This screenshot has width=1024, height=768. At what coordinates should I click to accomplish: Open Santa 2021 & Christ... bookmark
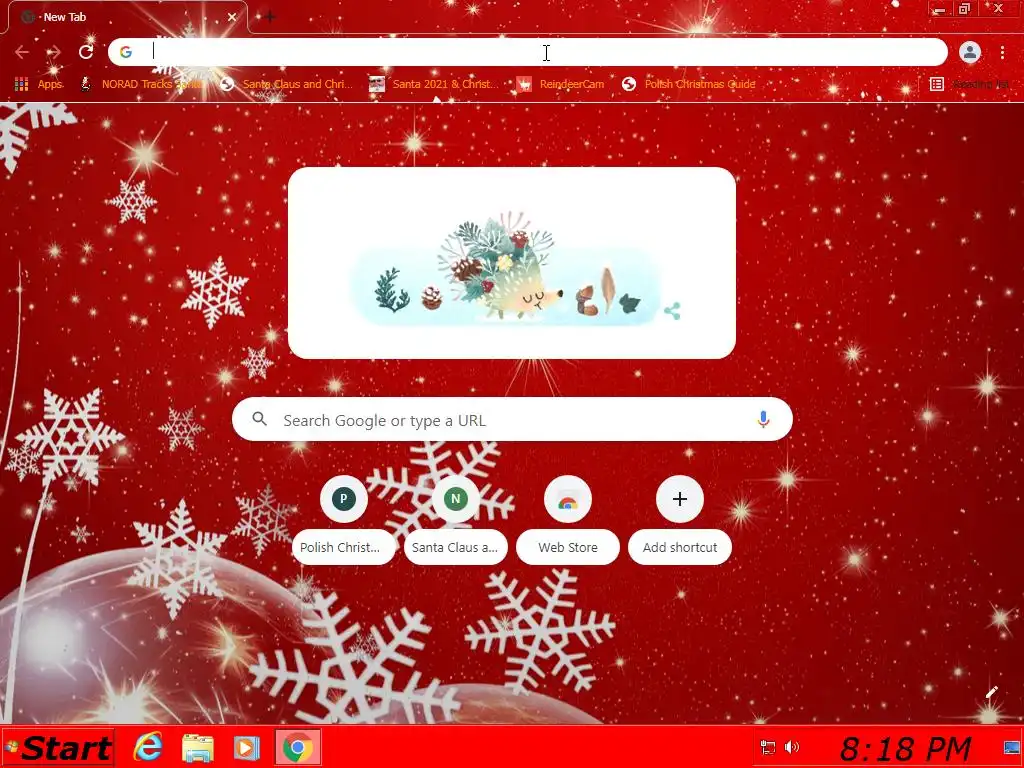tap(434, 84)
